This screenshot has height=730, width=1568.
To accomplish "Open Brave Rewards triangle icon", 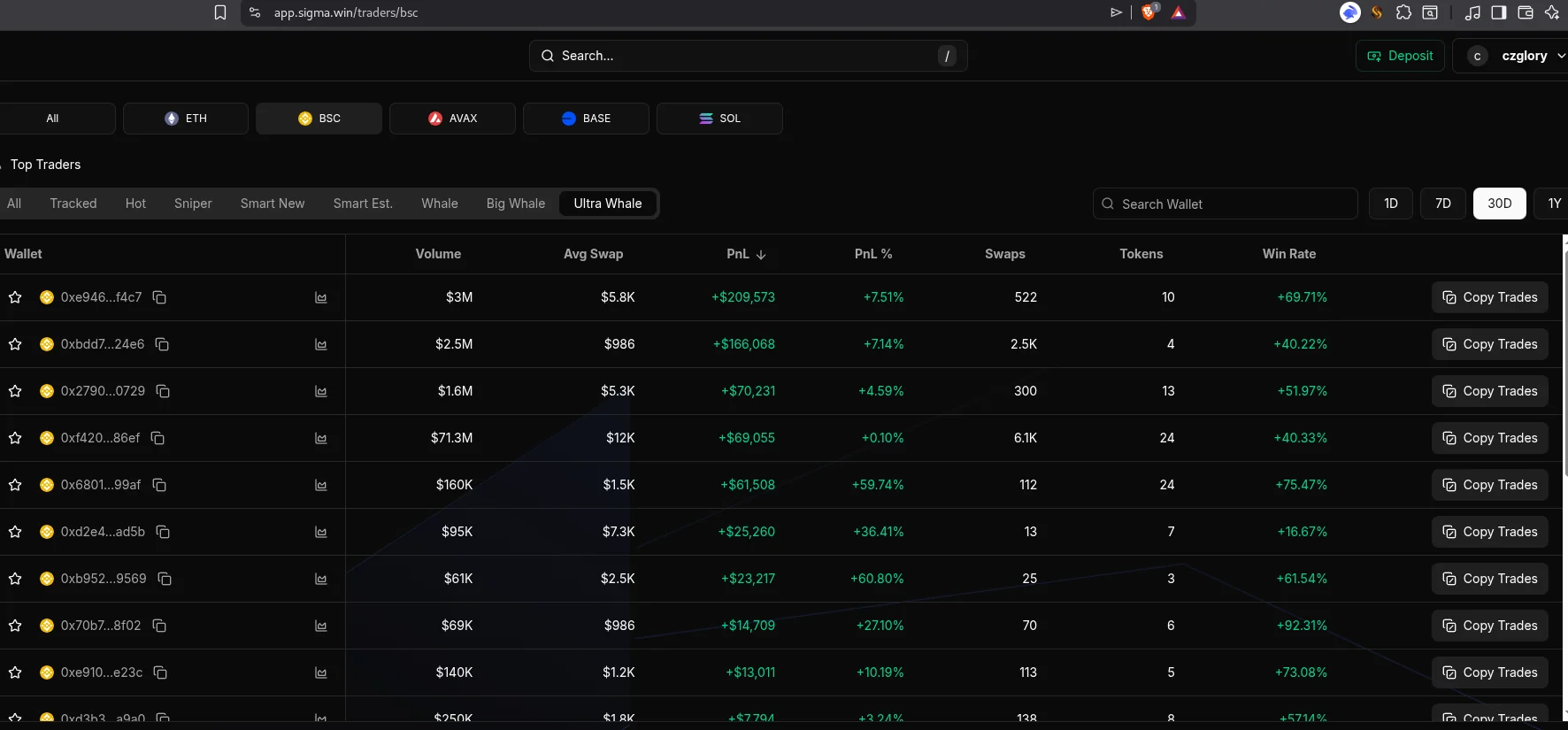I will click(x=1178, y=12).
